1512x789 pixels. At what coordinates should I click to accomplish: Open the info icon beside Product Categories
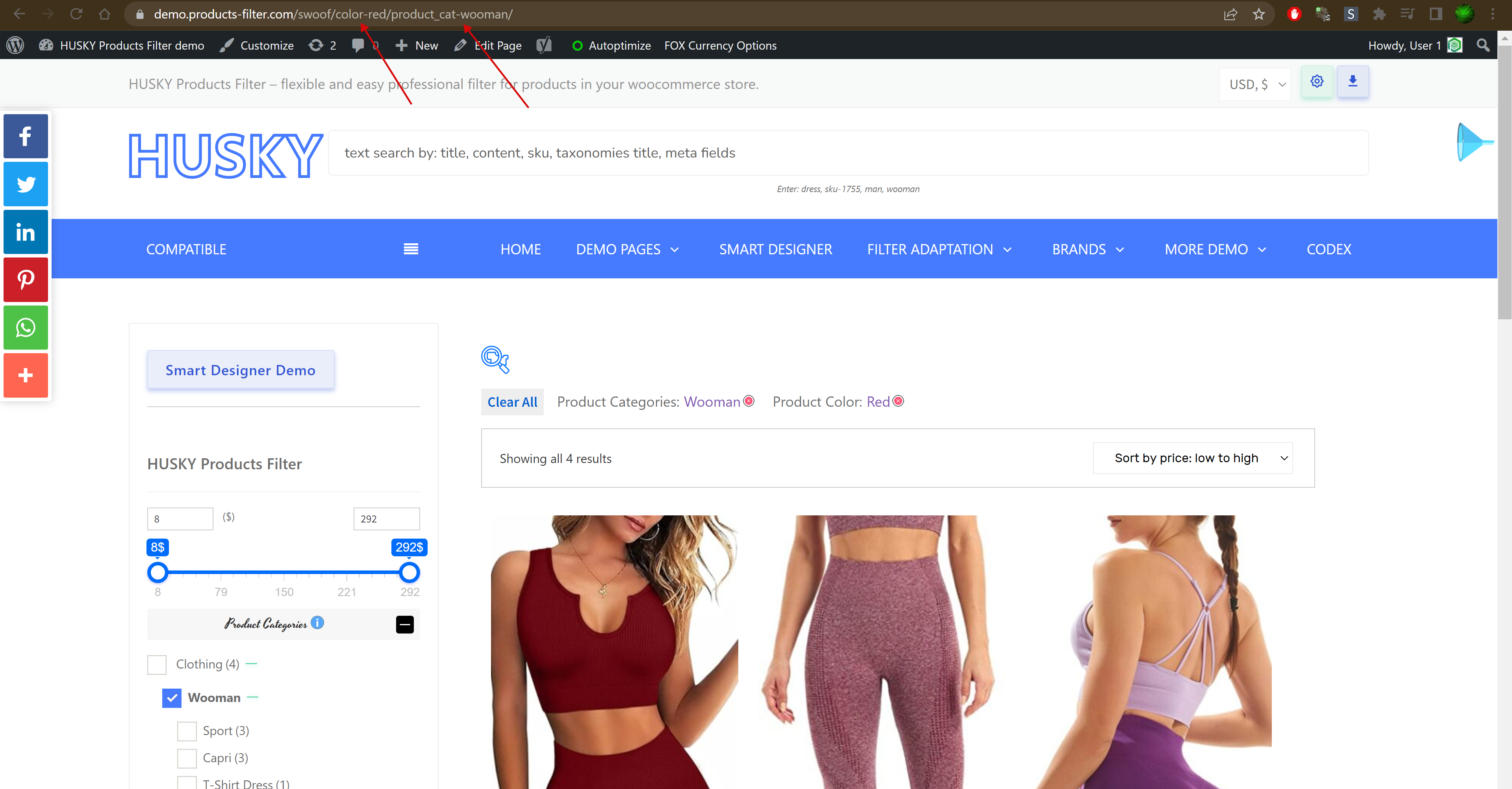click(x=317, y=622)
